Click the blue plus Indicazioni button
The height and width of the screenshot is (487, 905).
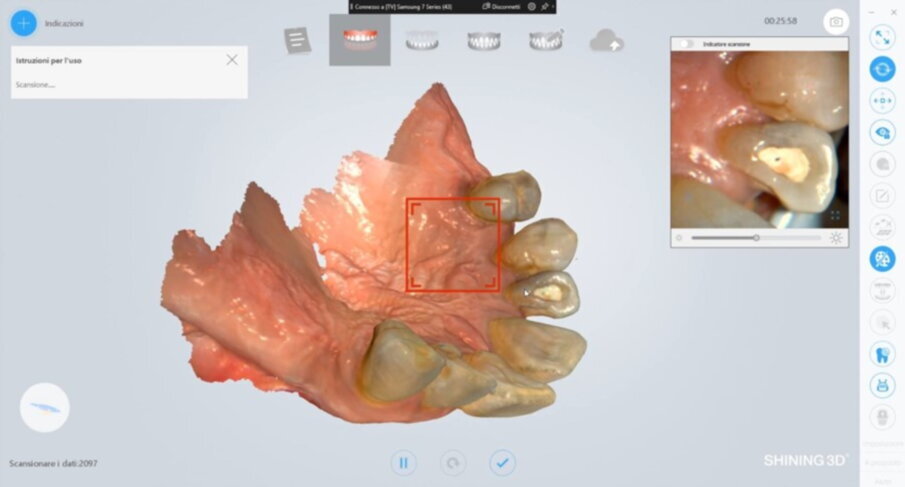[x=23, y=22]
